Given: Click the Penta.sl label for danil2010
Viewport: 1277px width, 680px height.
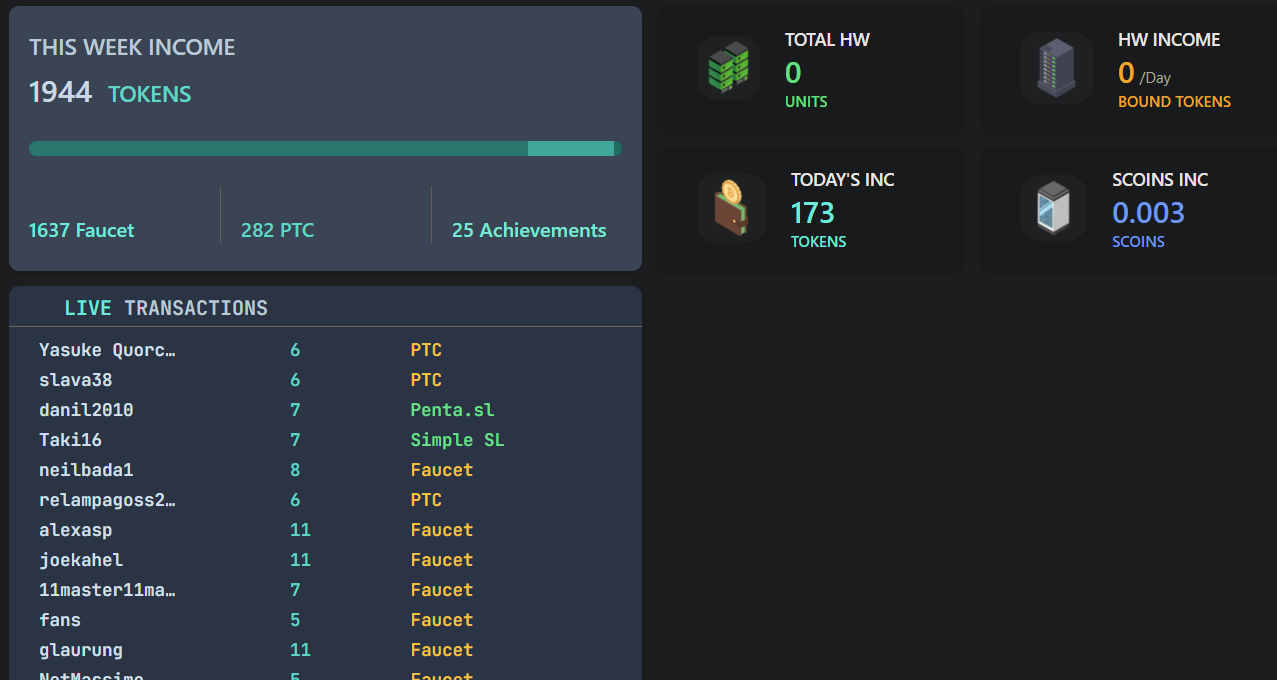Looking at the screenshot, I should click(452, 410).
